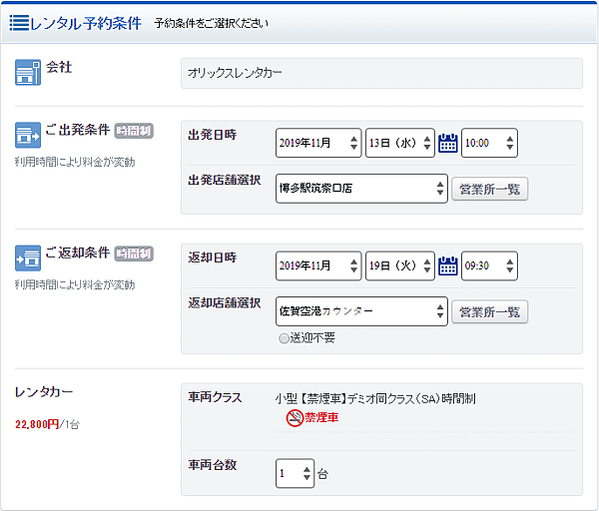Click the departure conditions car icon
599x511 pixels.
click(x=28, y=135)
